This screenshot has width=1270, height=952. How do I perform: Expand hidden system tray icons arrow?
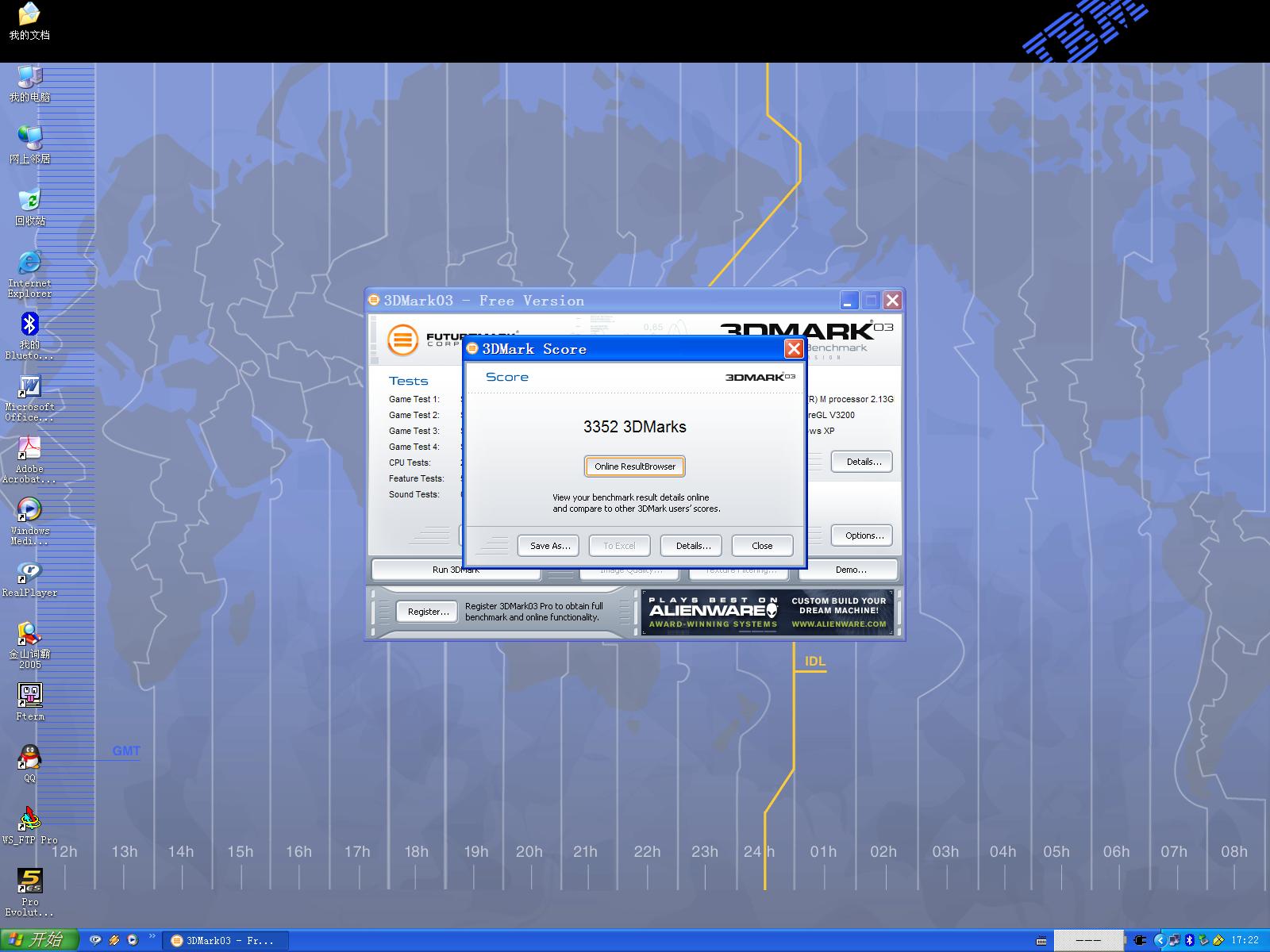[1160, 941]
